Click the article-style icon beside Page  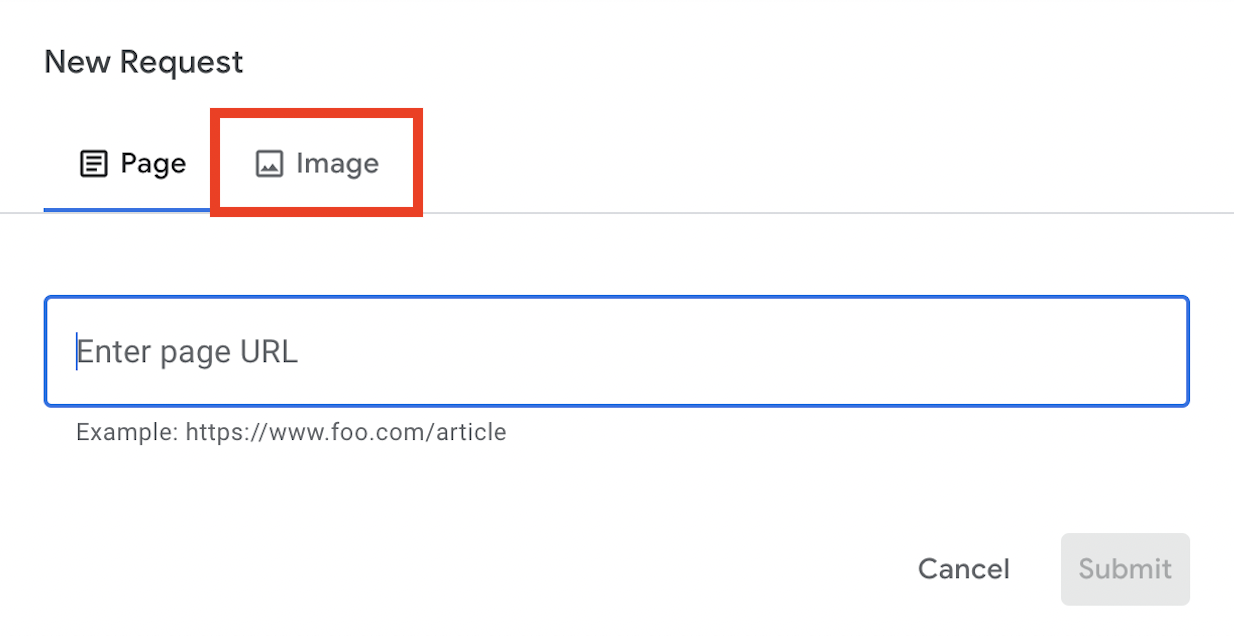[93, 163]
